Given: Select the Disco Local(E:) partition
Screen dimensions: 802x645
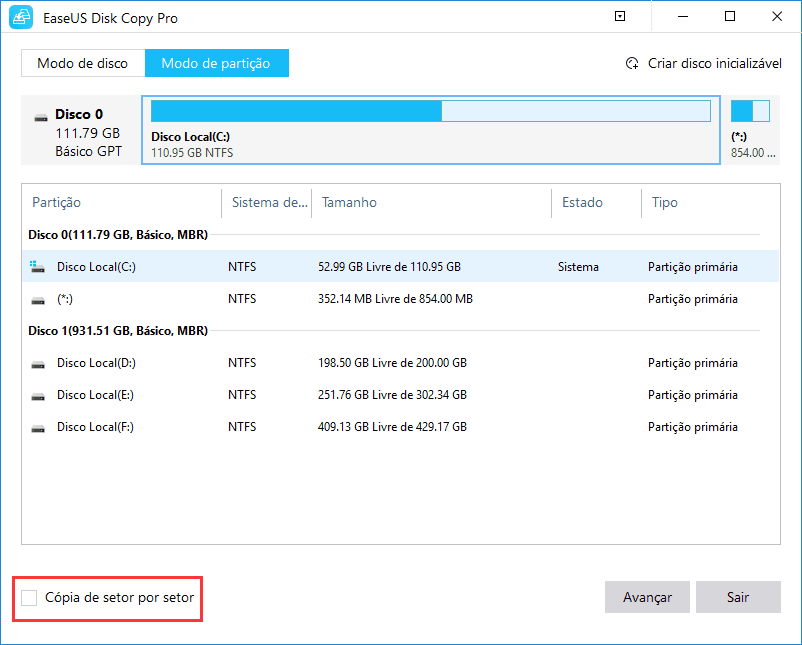Looking at the screenshot, I should (x=95, y=395).
